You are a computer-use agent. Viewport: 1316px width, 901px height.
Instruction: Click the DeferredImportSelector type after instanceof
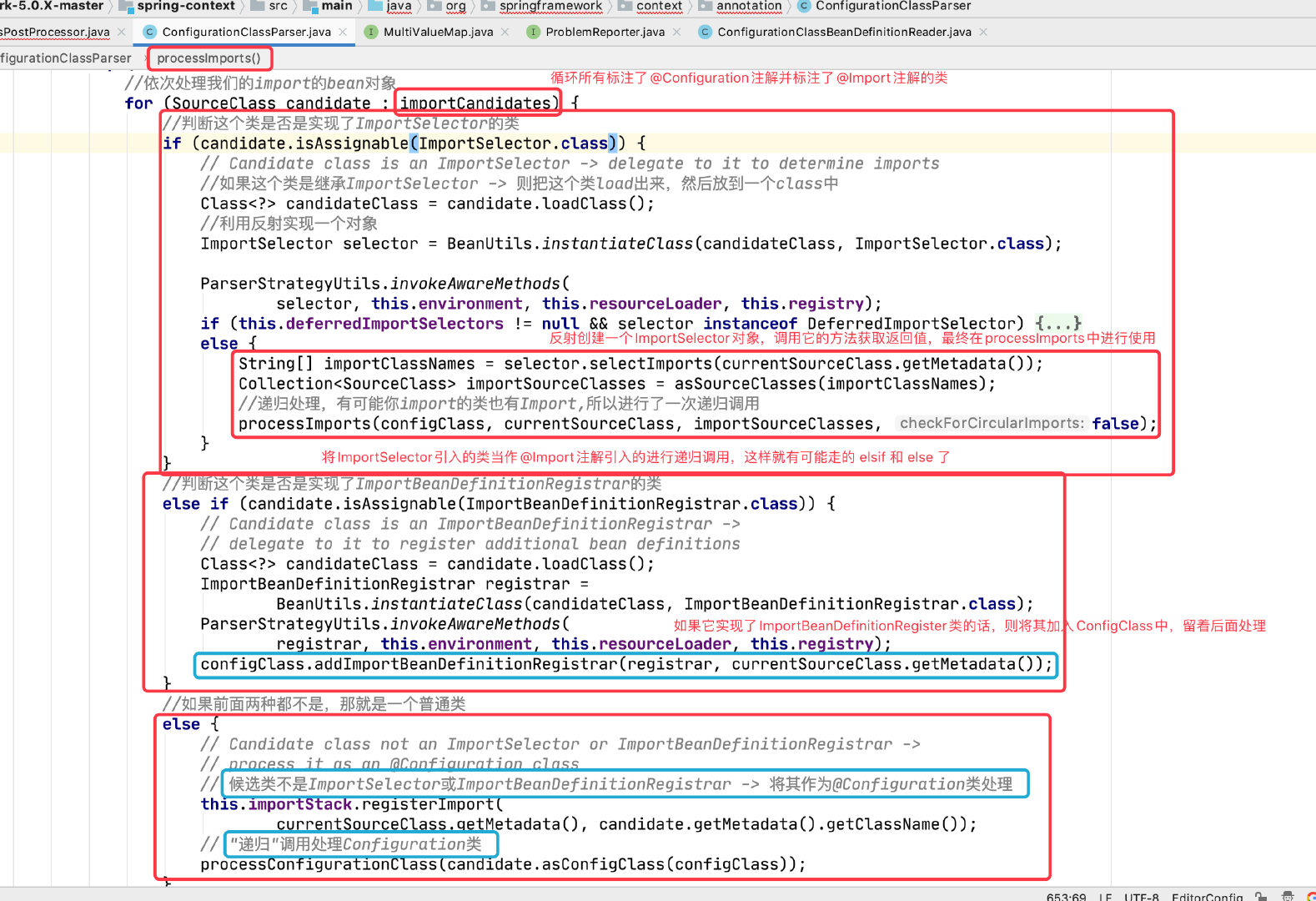(x=911, y=324)
